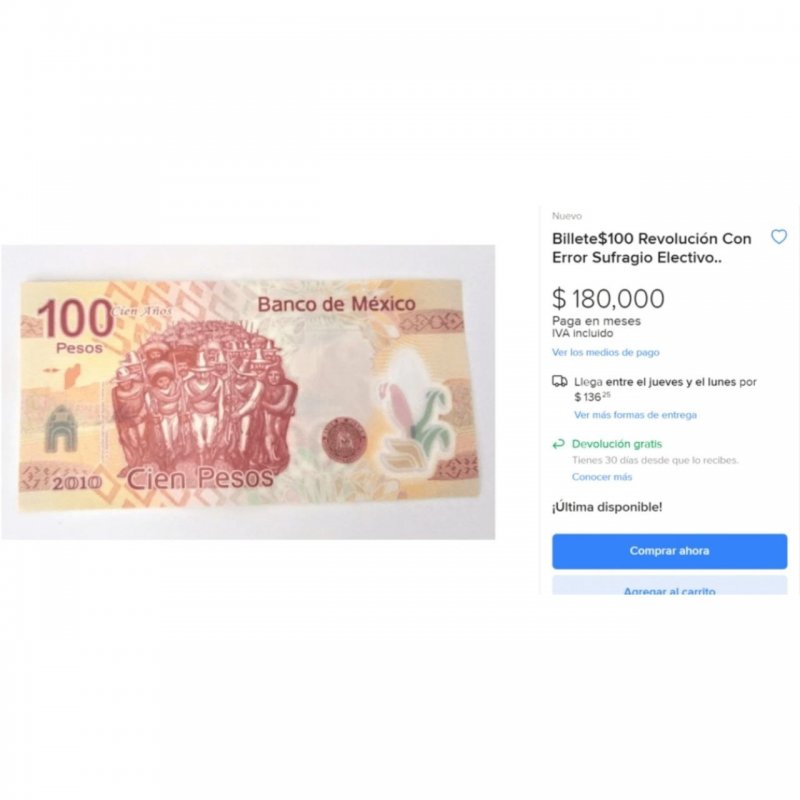This screenshot has height=800, width=800.
Task: Click the Devolución gratis label
Action: 617,444
